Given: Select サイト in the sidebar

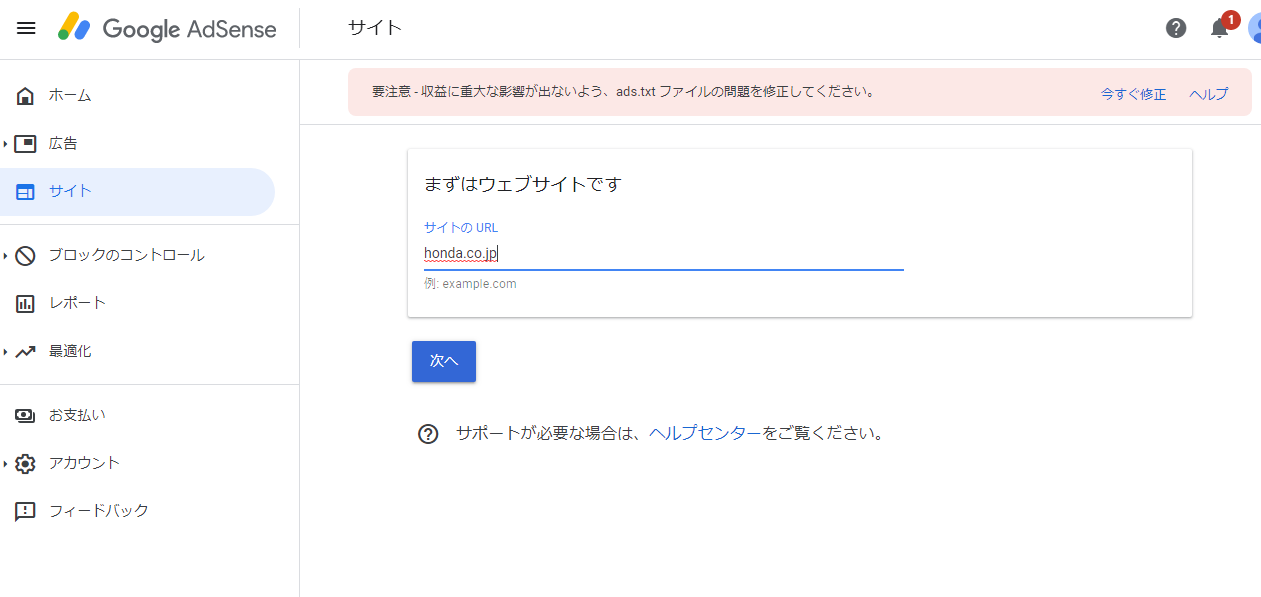Looking at the screenshot, I should pos(137,192).
